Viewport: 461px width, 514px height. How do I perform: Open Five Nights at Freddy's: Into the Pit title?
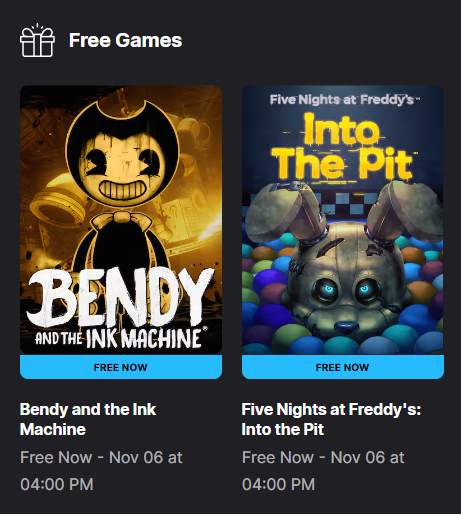pyautogui.click(x=331, y=419)
